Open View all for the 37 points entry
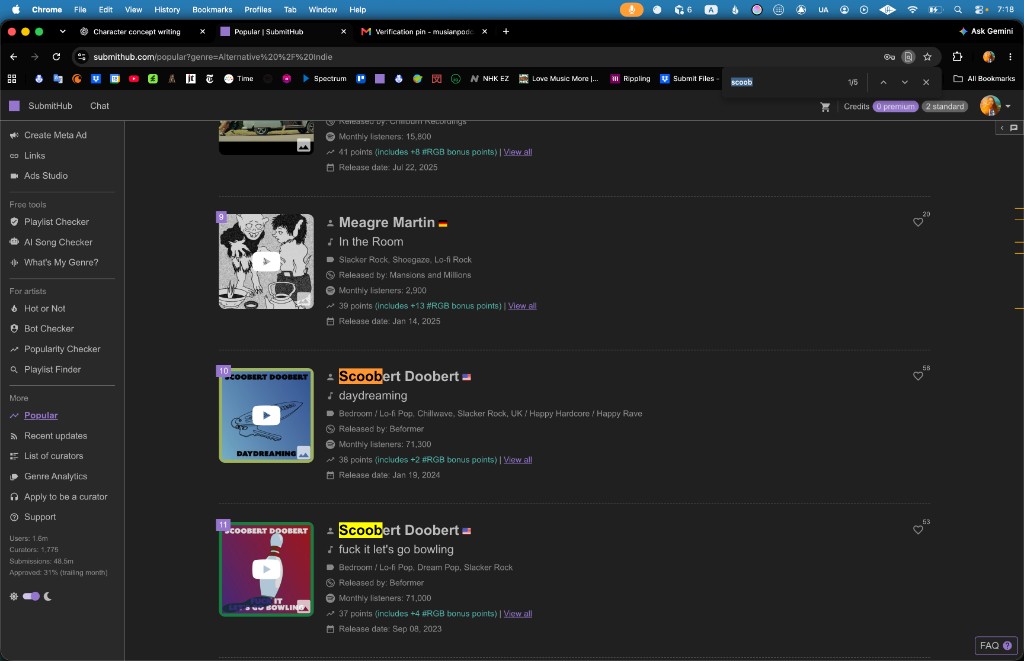1024x661 pixels. click(517, 614)
